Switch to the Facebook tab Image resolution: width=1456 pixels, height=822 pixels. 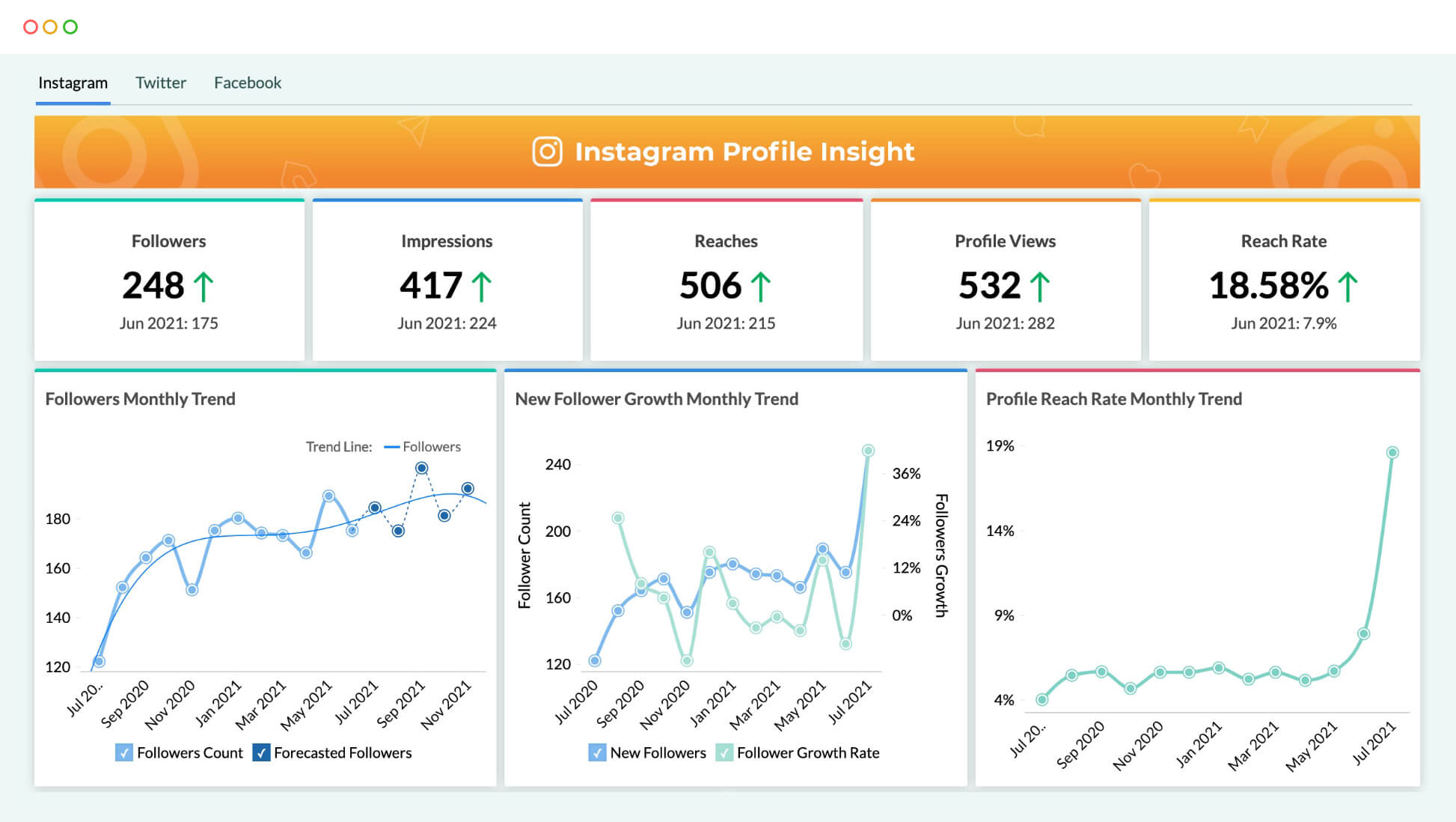click(x=246, y=83)
